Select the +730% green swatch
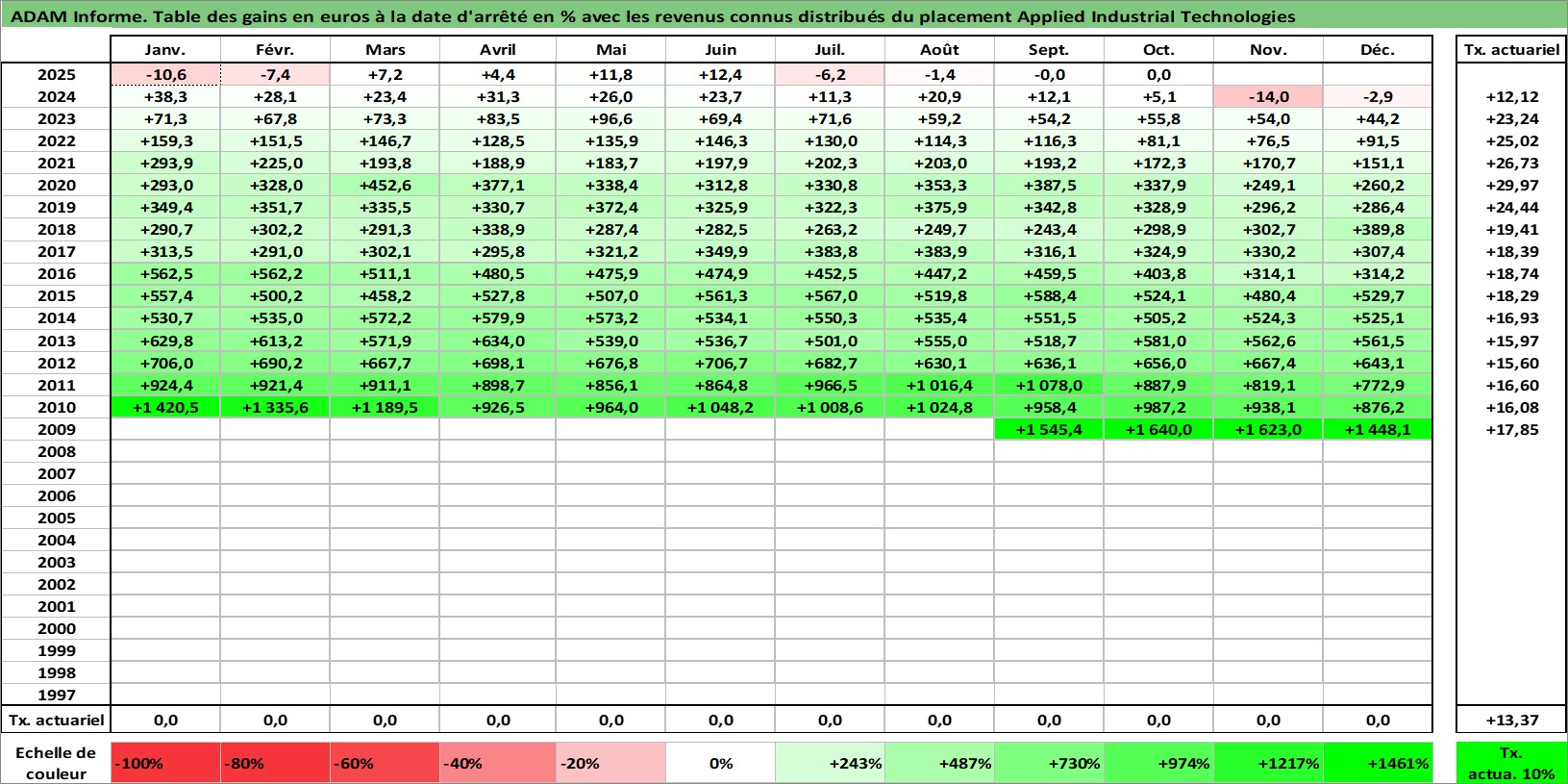Viewport: 1568px width, 784px height. [x=1049, y=763]
